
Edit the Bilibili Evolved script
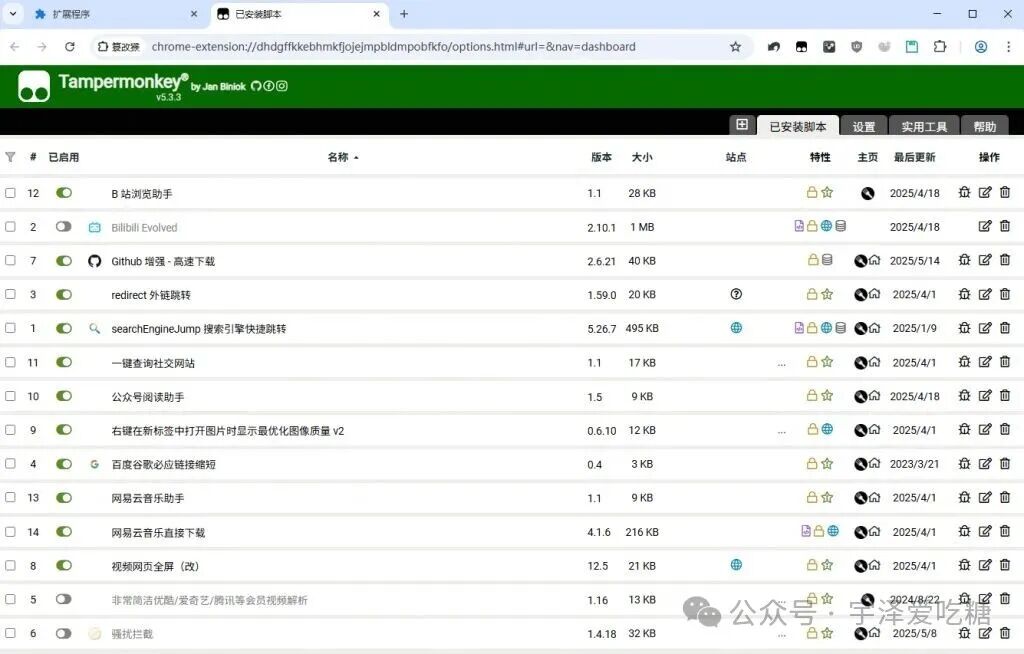tap(985, 227)
